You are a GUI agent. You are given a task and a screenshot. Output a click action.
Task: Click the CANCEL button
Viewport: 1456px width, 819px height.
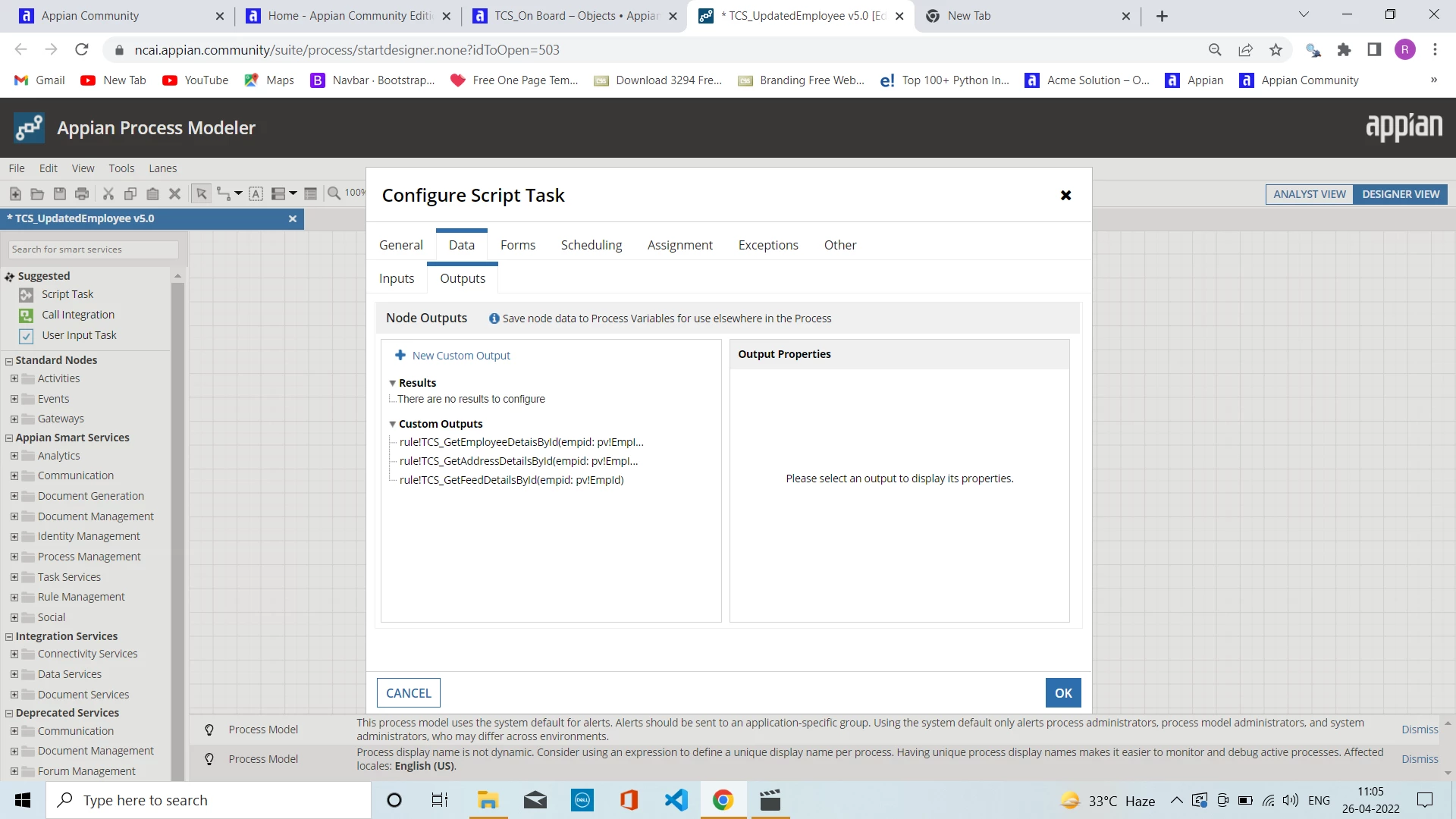pos(409,693)
